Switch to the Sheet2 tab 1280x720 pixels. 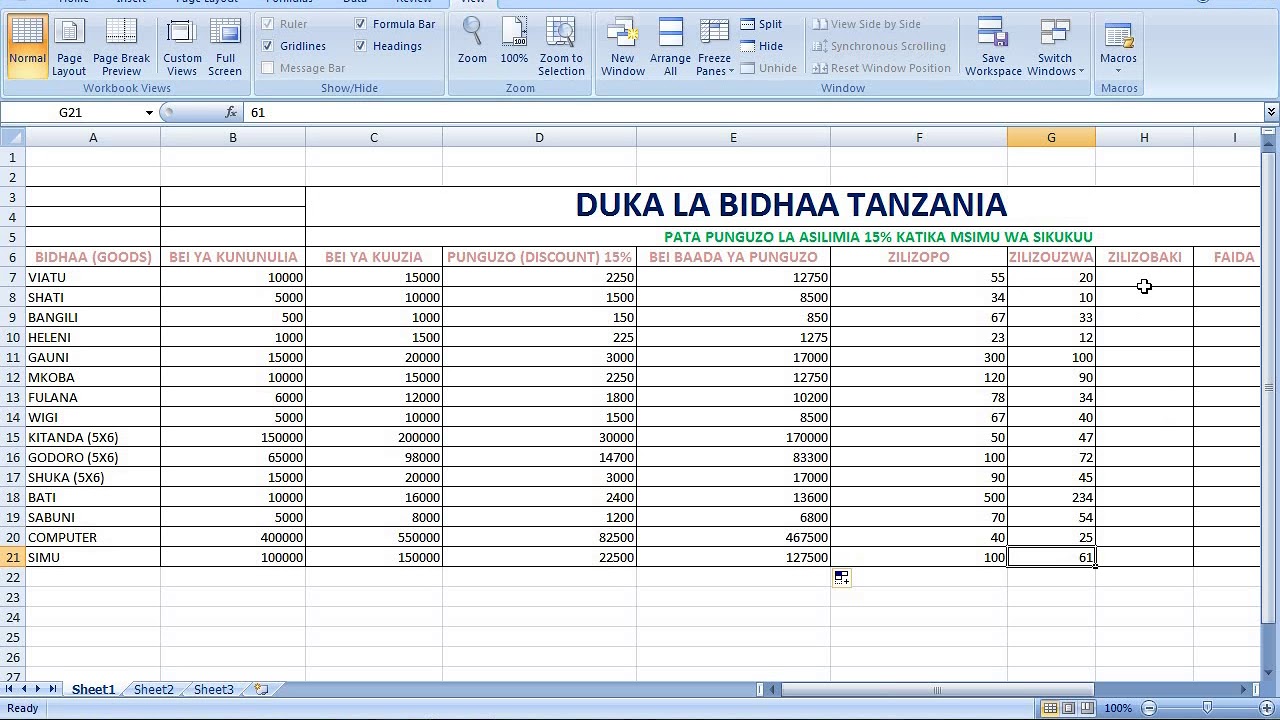[x=153, y=689]
